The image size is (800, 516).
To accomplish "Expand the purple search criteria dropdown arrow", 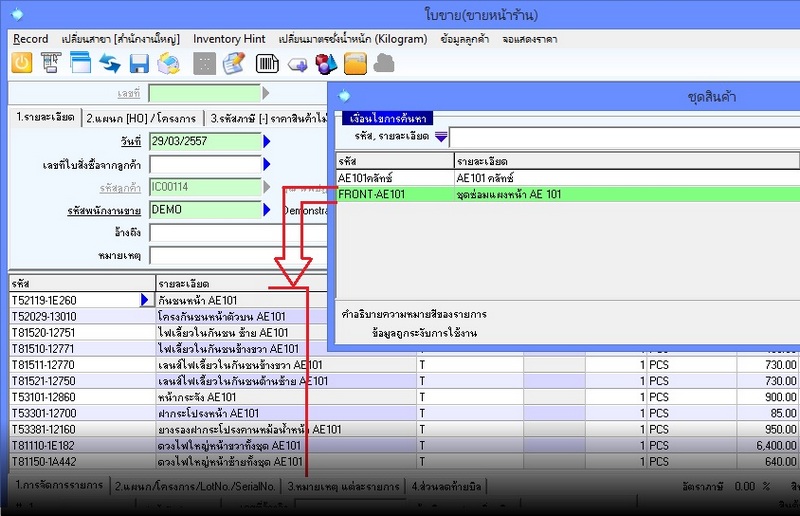I will (x=441, y=137).
